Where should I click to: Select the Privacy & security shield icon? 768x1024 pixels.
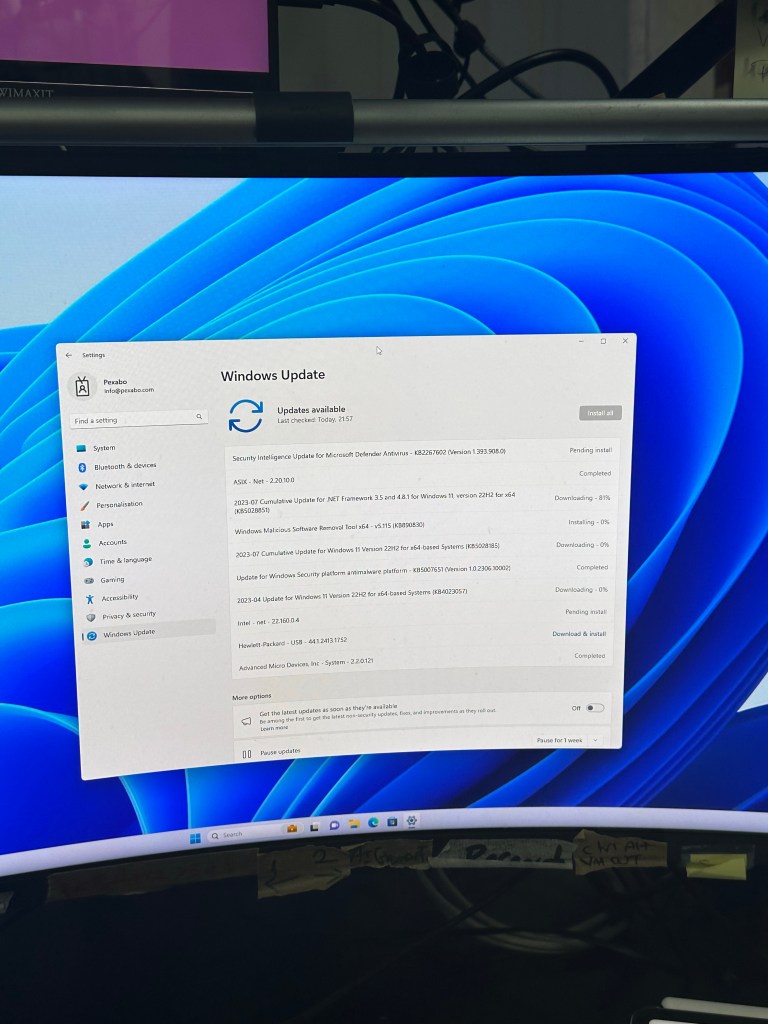point(91,616)
